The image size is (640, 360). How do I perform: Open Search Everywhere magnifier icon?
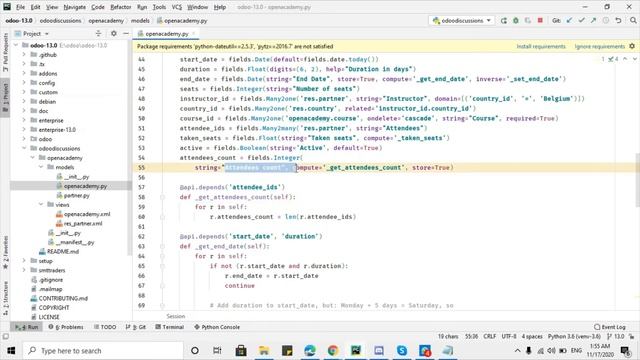tap(633, 20)
